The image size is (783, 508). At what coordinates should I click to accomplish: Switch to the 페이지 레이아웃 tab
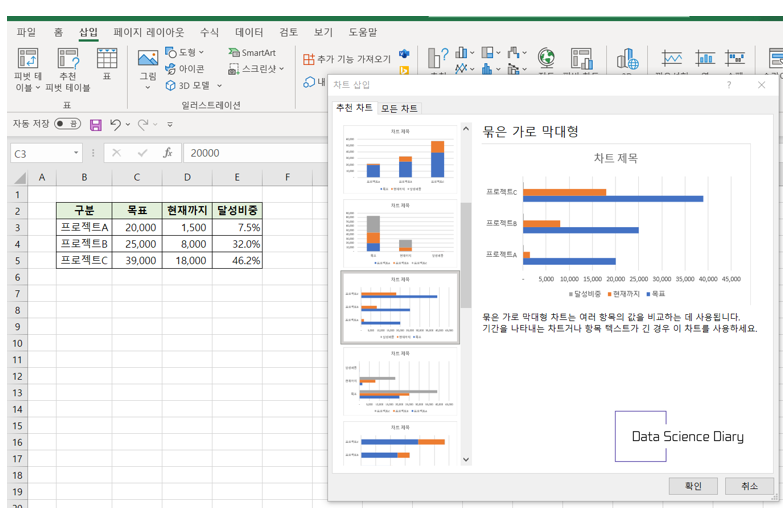(x=148, y=32)
